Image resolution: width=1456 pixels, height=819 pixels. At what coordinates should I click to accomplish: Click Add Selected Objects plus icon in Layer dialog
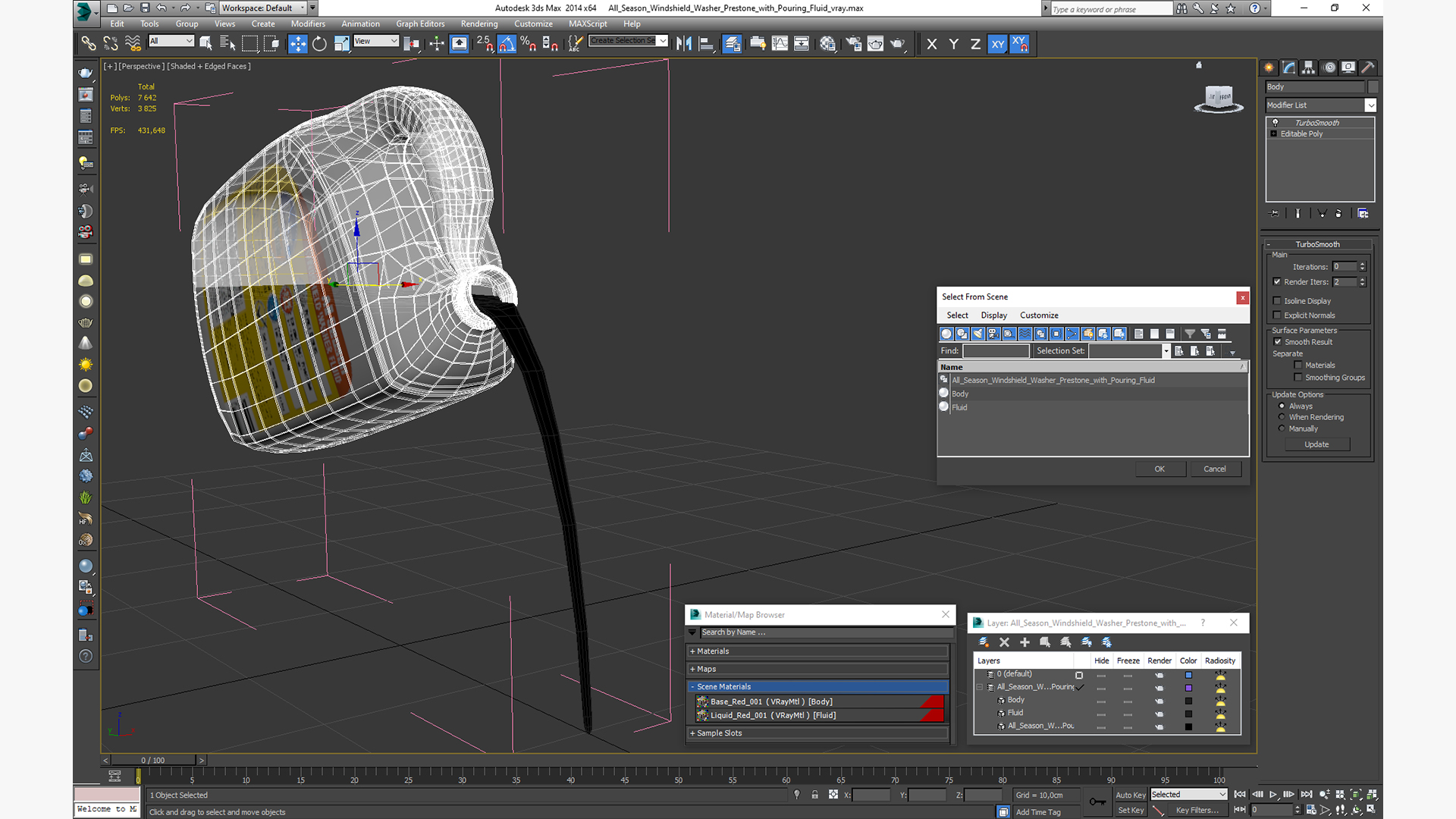1025,642
